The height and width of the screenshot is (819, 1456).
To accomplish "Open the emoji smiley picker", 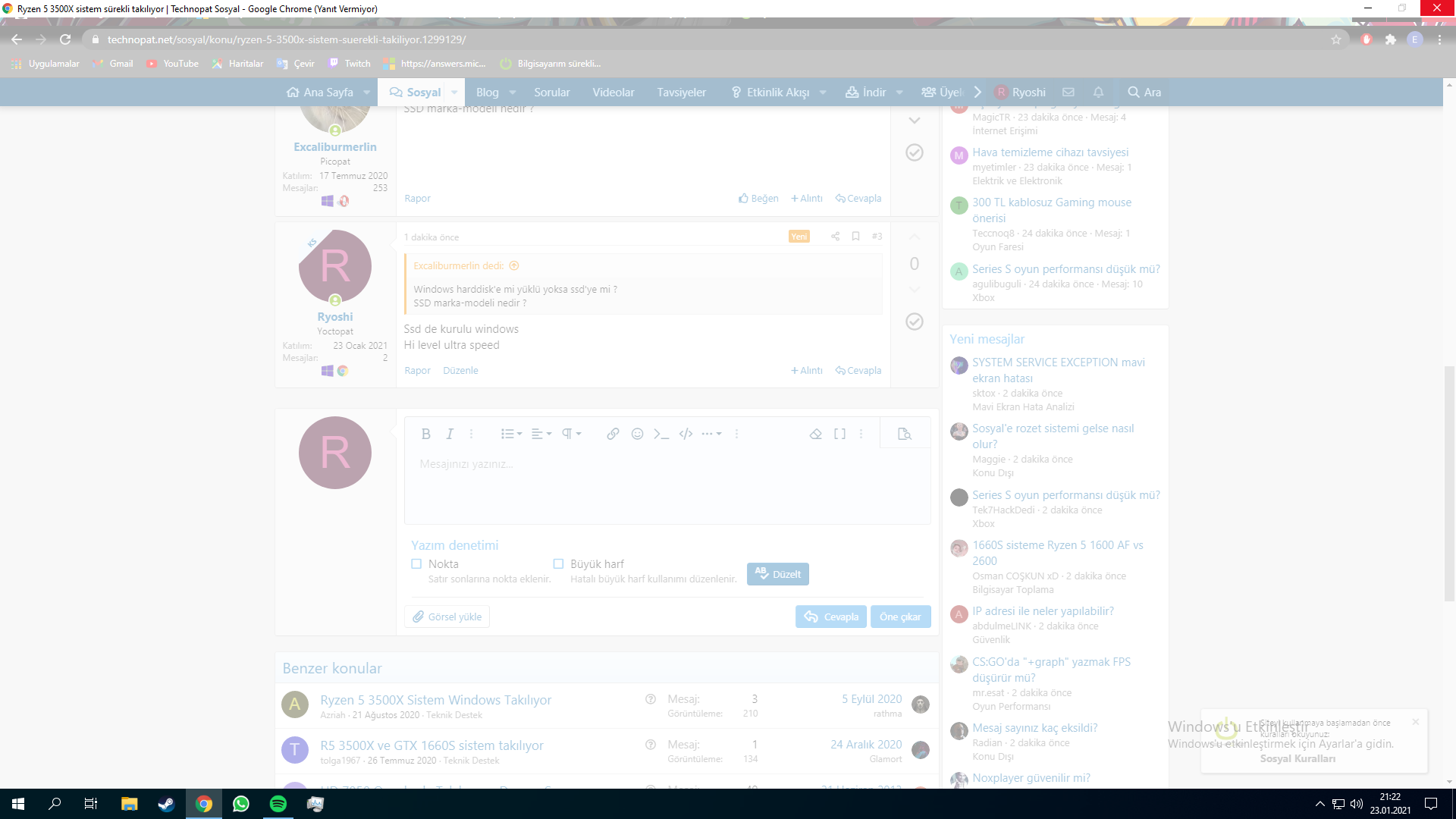I will 637,434.
